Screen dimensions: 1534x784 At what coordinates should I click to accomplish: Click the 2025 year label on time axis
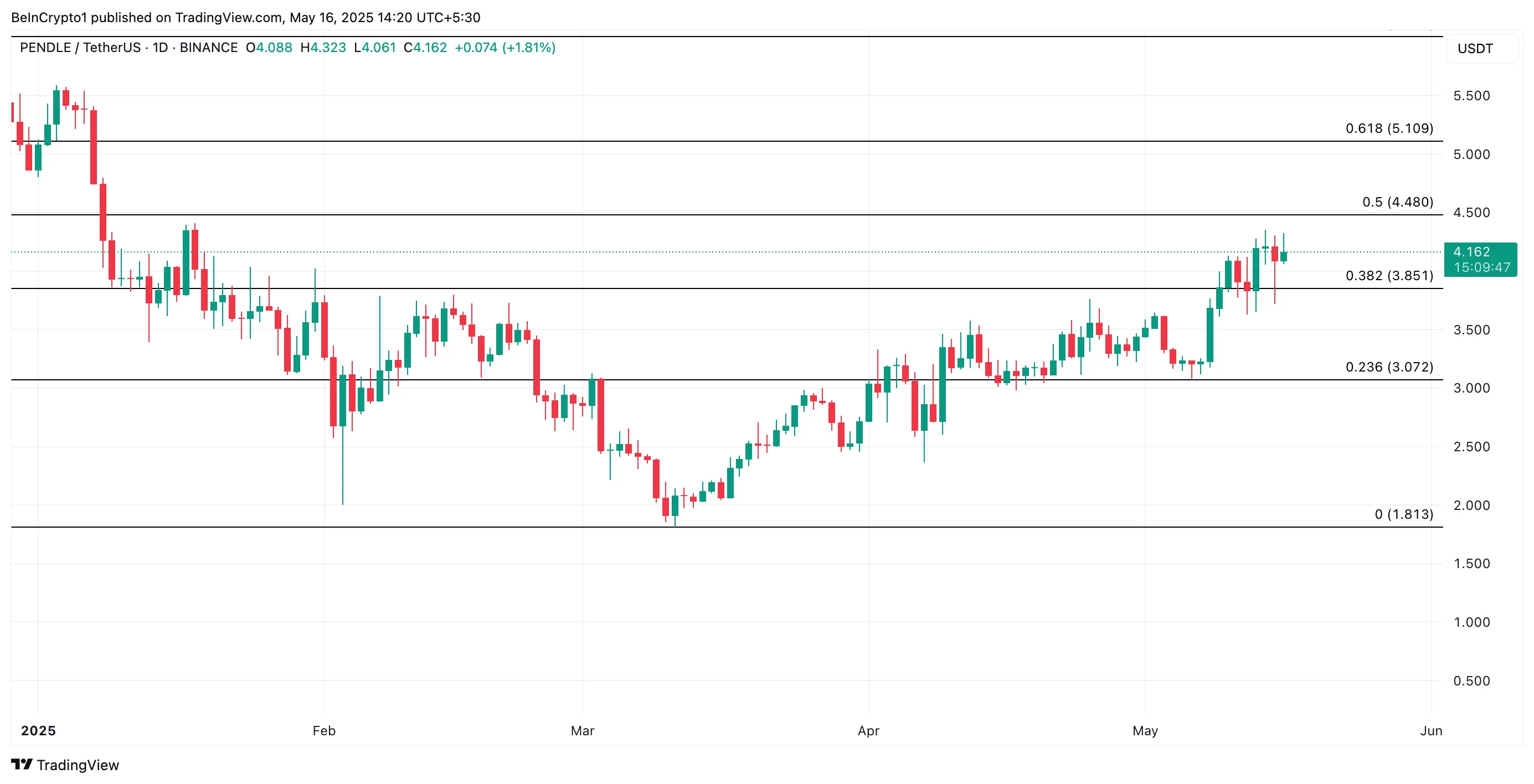(x=38, y=730)
